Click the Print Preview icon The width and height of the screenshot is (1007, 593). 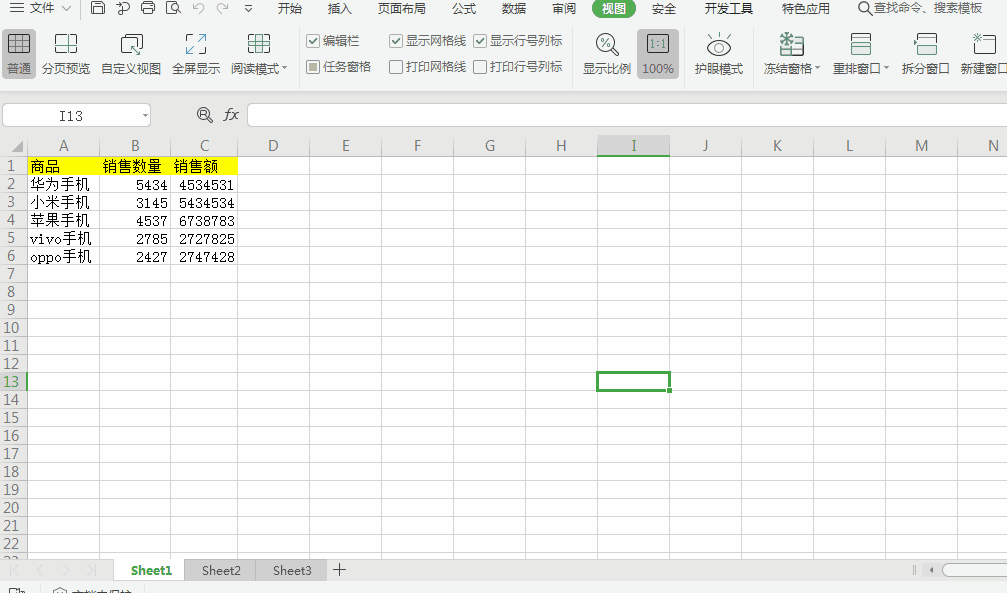pyautogui.click(x=173, y=8)
